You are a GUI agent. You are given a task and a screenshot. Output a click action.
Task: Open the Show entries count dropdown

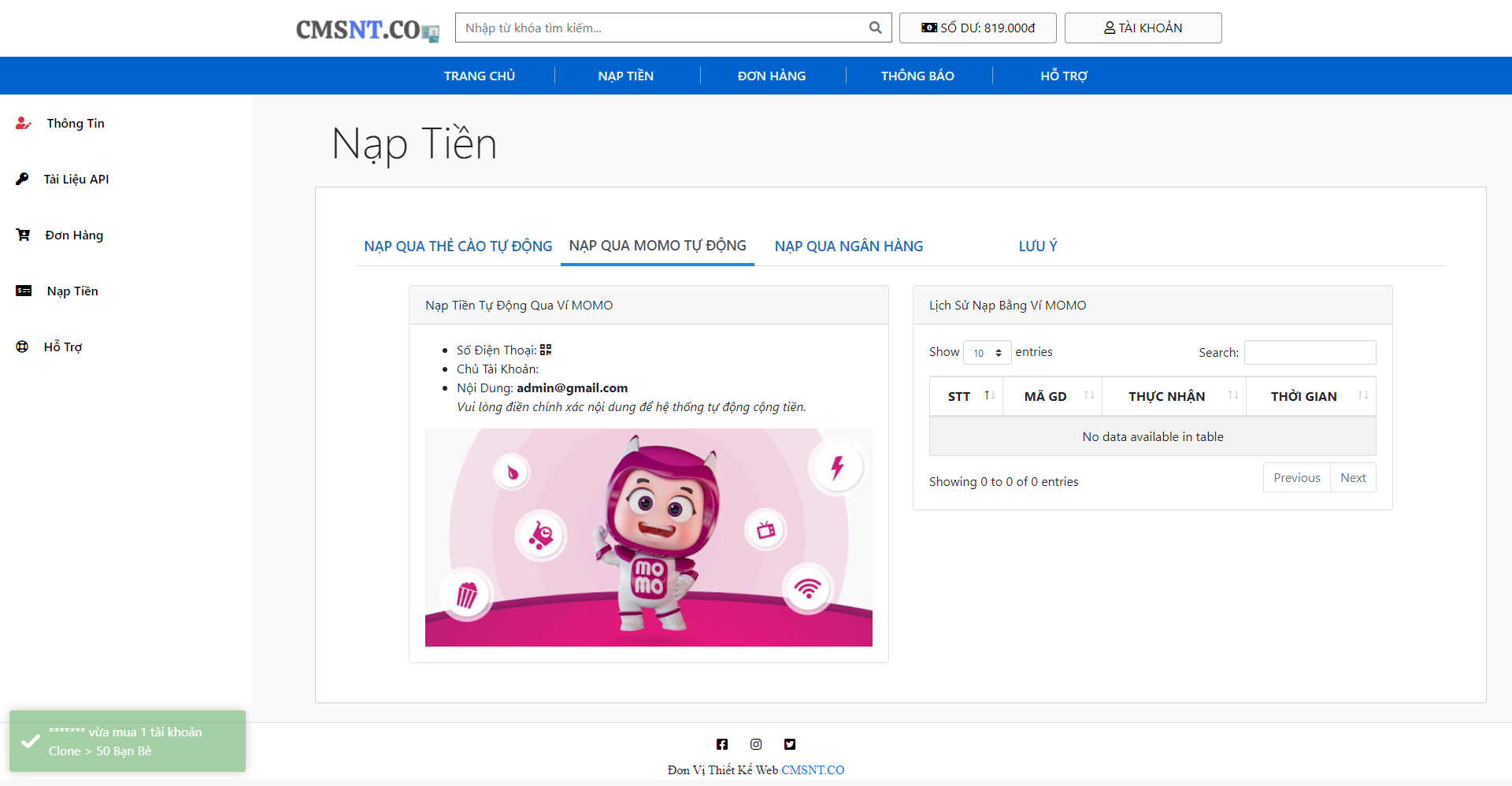[988, 352]
